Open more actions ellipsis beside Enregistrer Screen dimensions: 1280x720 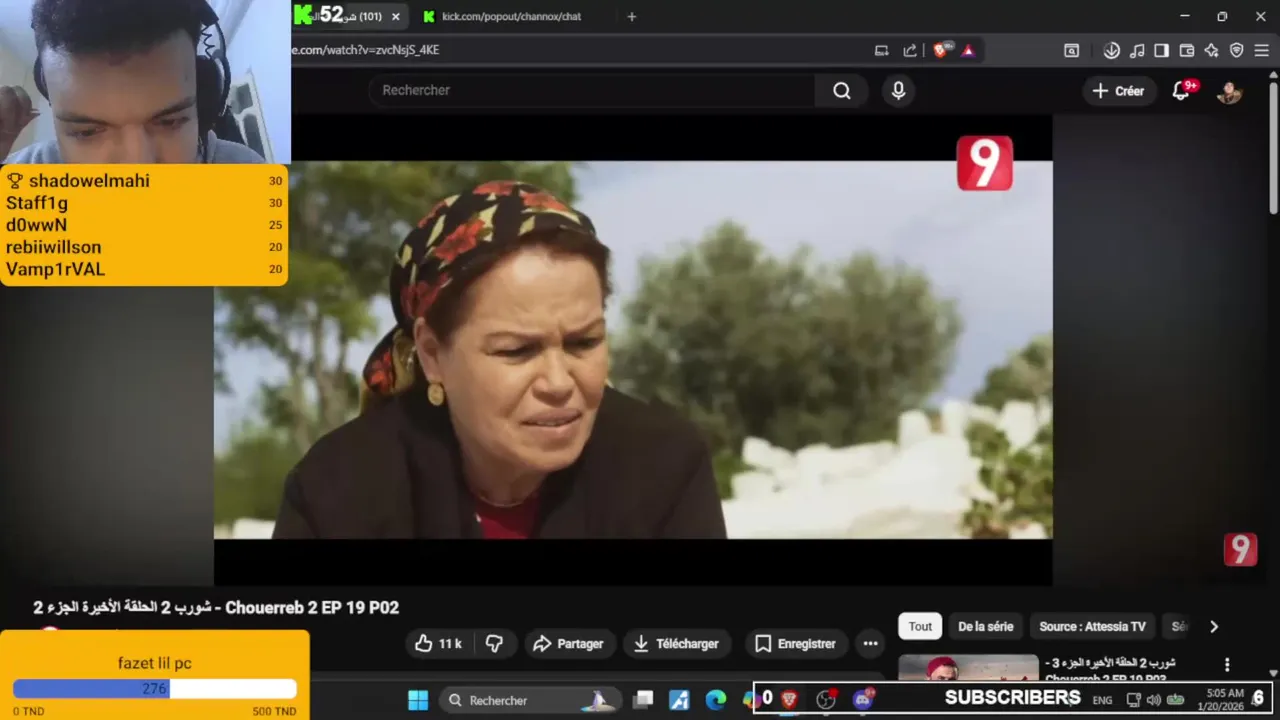870,644
